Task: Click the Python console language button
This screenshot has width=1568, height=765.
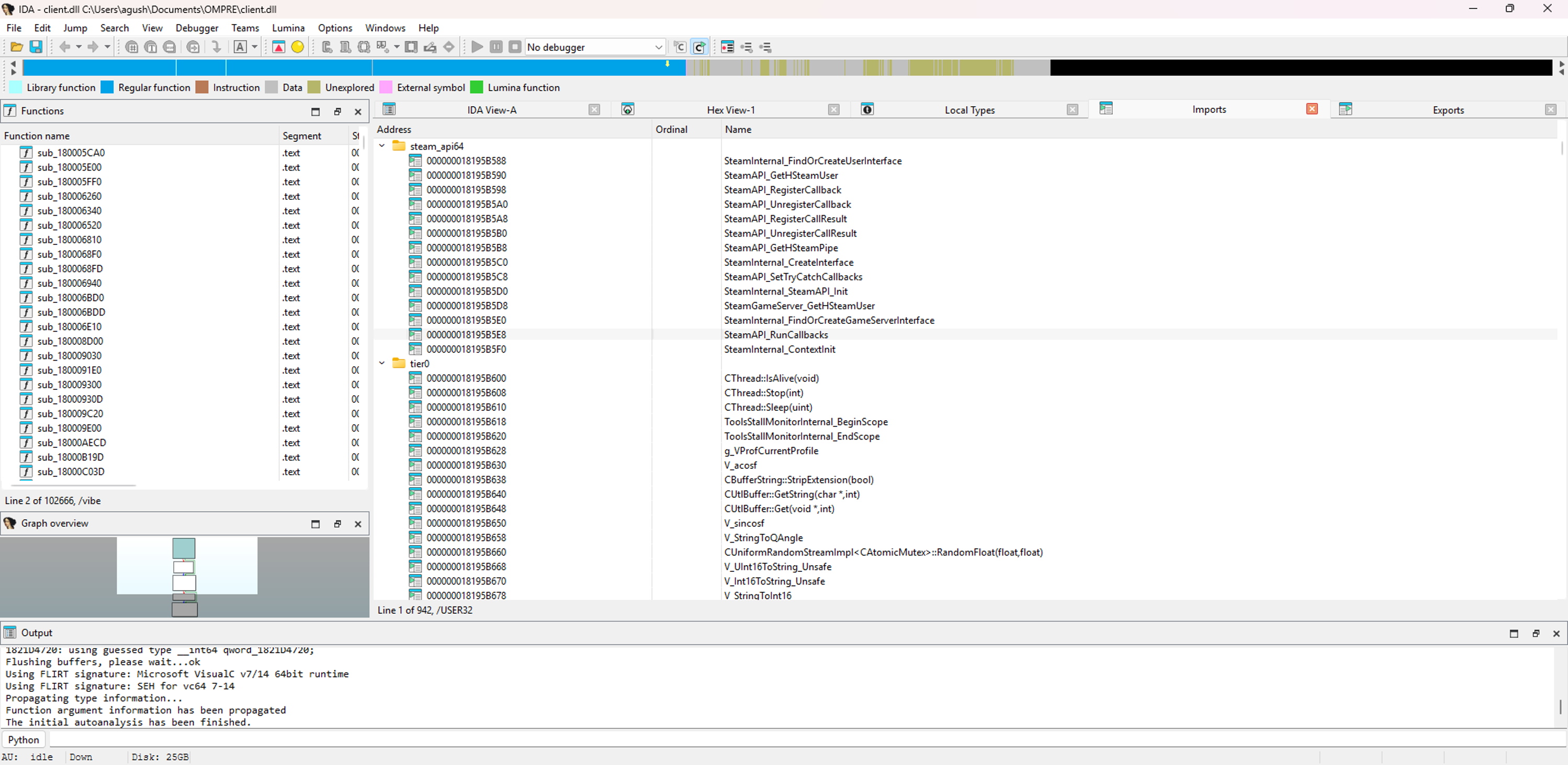Action: click(24, 740)
